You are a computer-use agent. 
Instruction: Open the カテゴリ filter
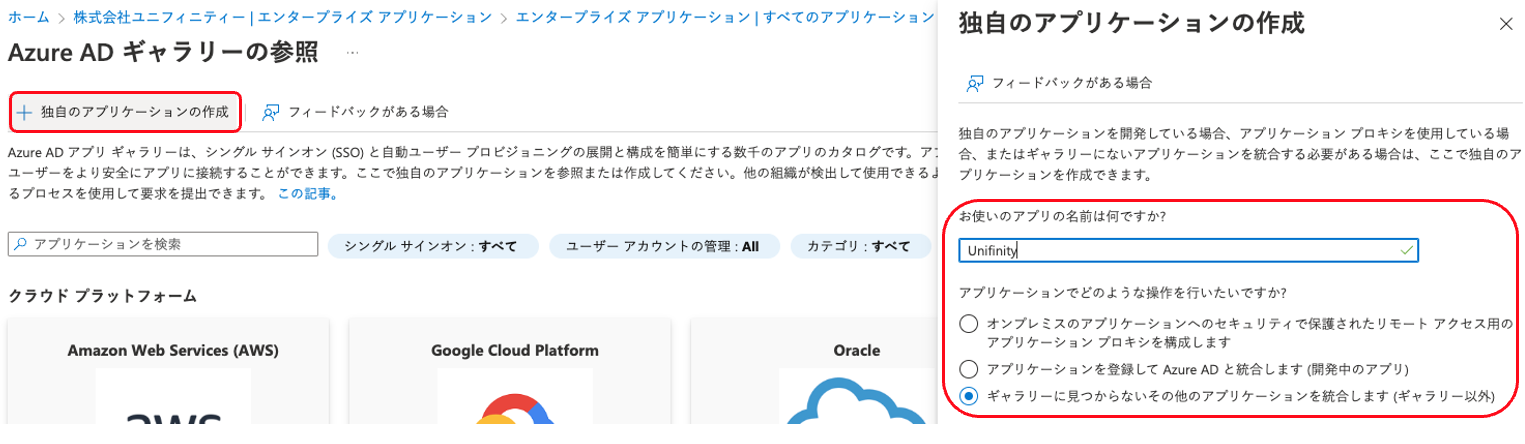[858, 246]
